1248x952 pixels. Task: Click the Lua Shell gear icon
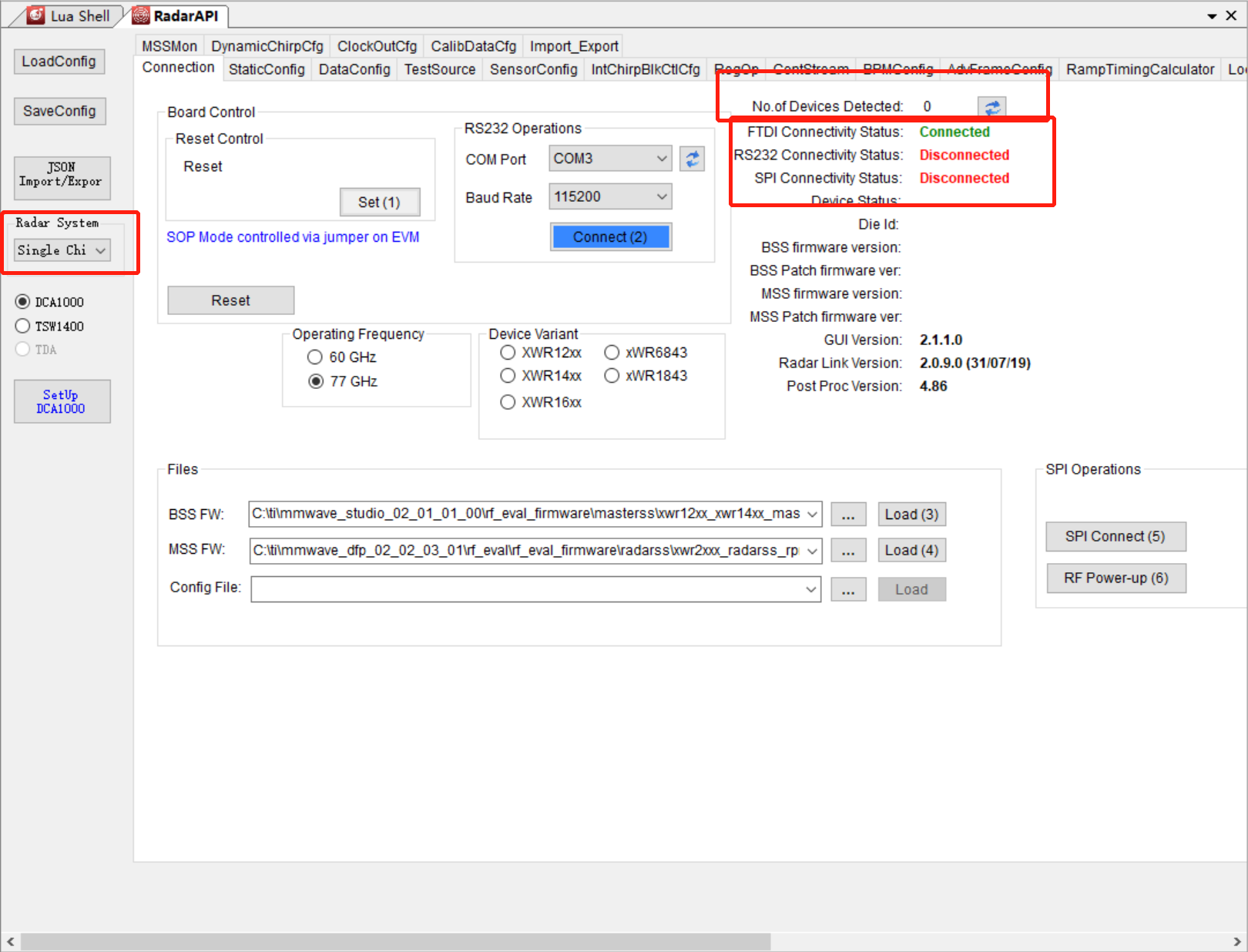(34, 15)
